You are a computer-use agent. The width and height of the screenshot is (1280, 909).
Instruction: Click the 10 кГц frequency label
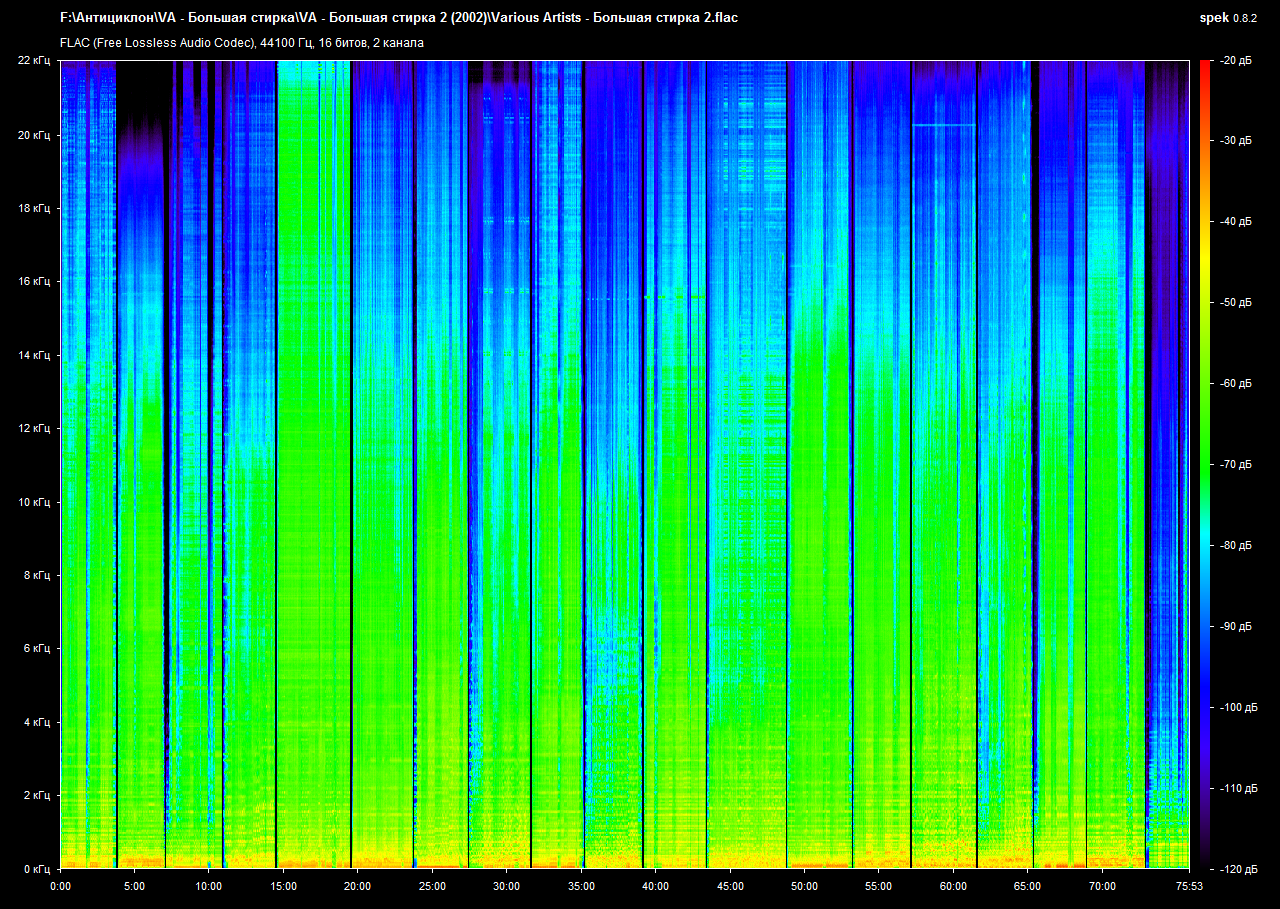click(36, 502)
